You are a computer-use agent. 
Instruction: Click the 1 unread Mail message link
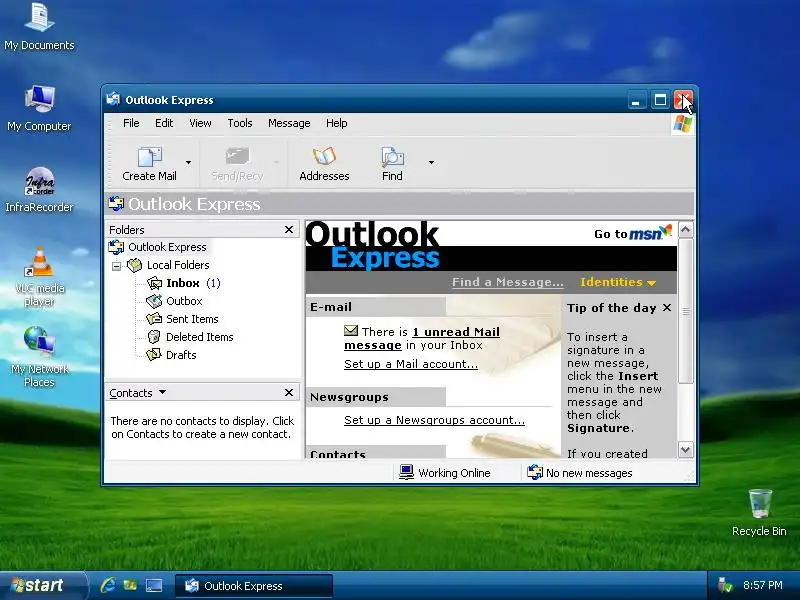tap(422, 338)
